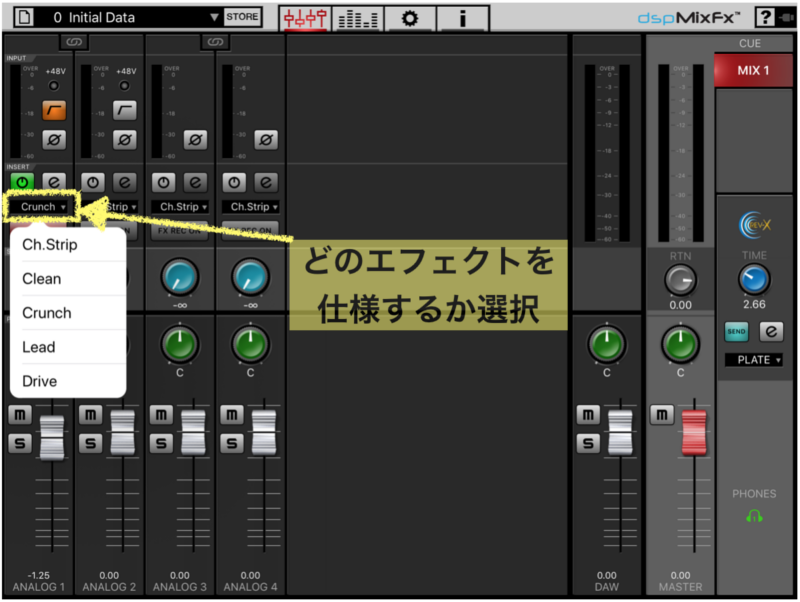Open the gear settings tab

(410, 19)
